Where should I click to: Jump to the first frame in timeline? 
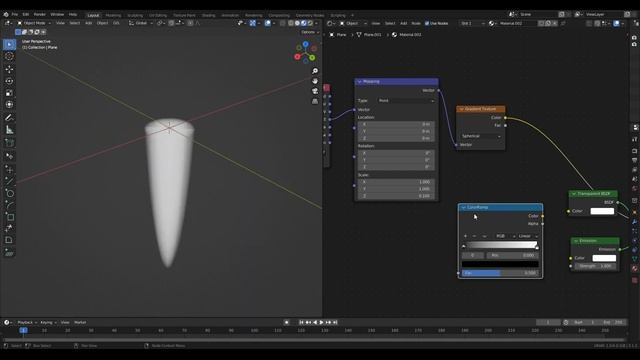[x=301, y=322]
